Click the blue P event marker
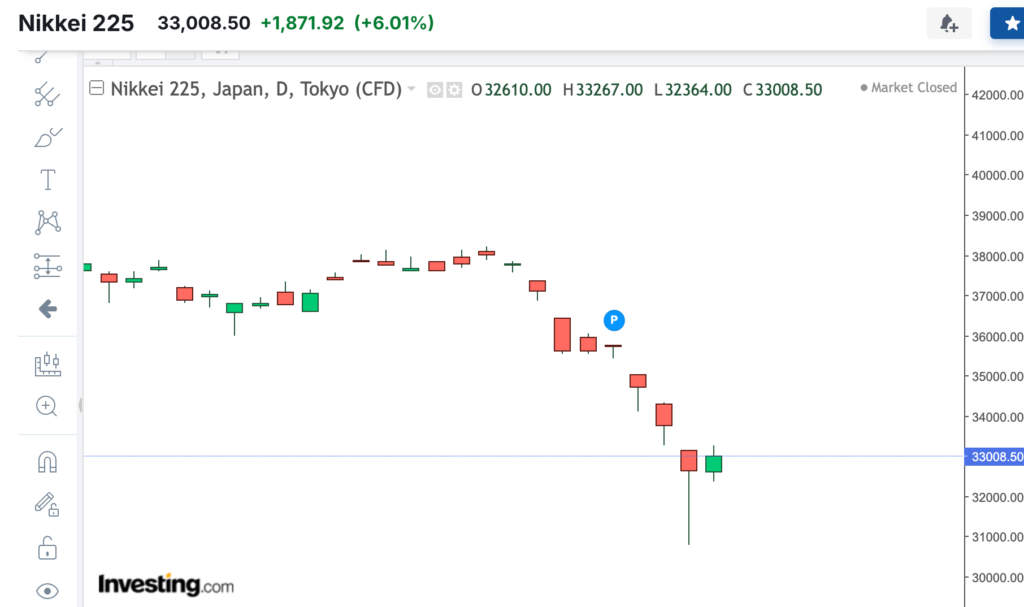This screenshot has width=1024, height=607. pos(615,320)
